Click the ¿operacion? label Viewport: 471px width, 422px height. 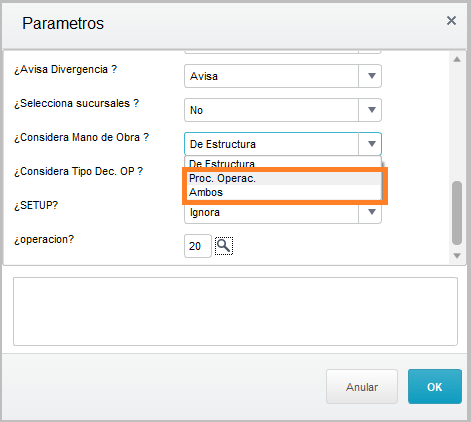click(44, 239)
